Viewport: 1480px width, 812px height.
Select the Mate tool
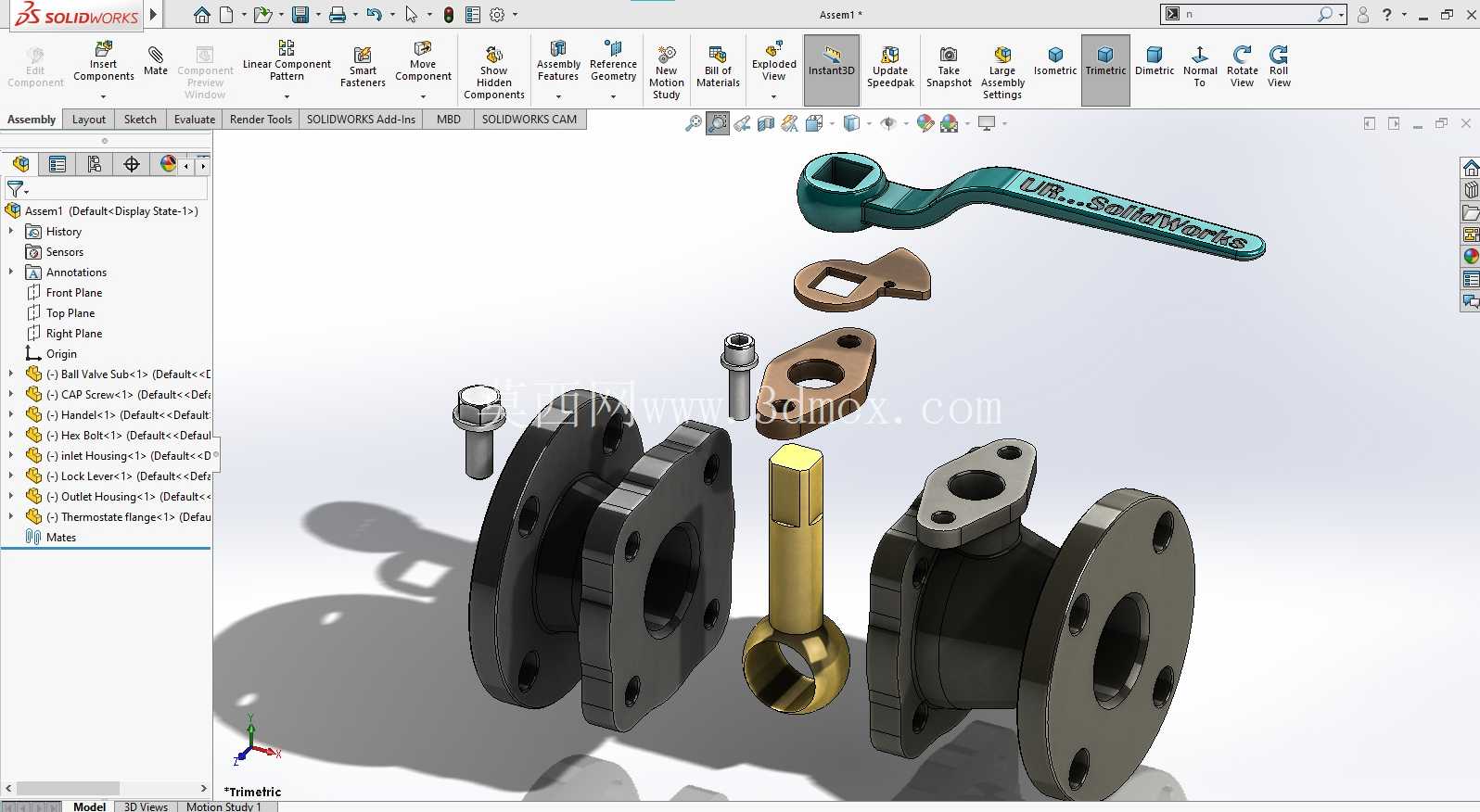[x=156, y=61]
